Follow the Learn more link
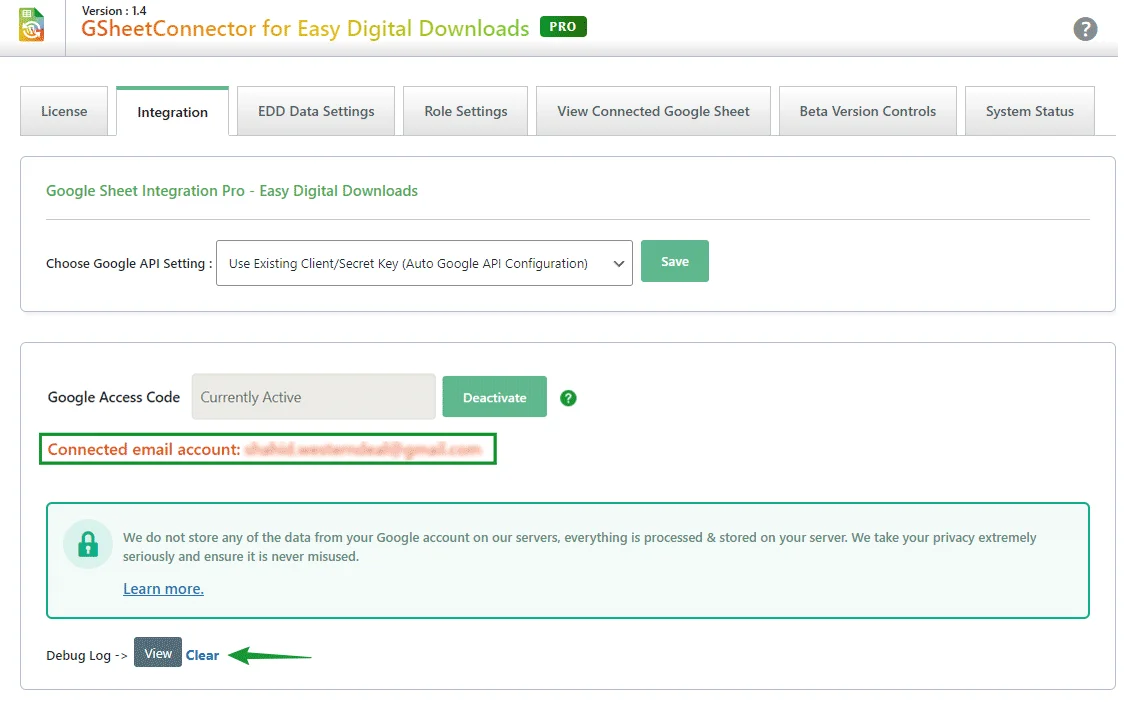Screen dimensions: 1124x702 click(163, 589)
